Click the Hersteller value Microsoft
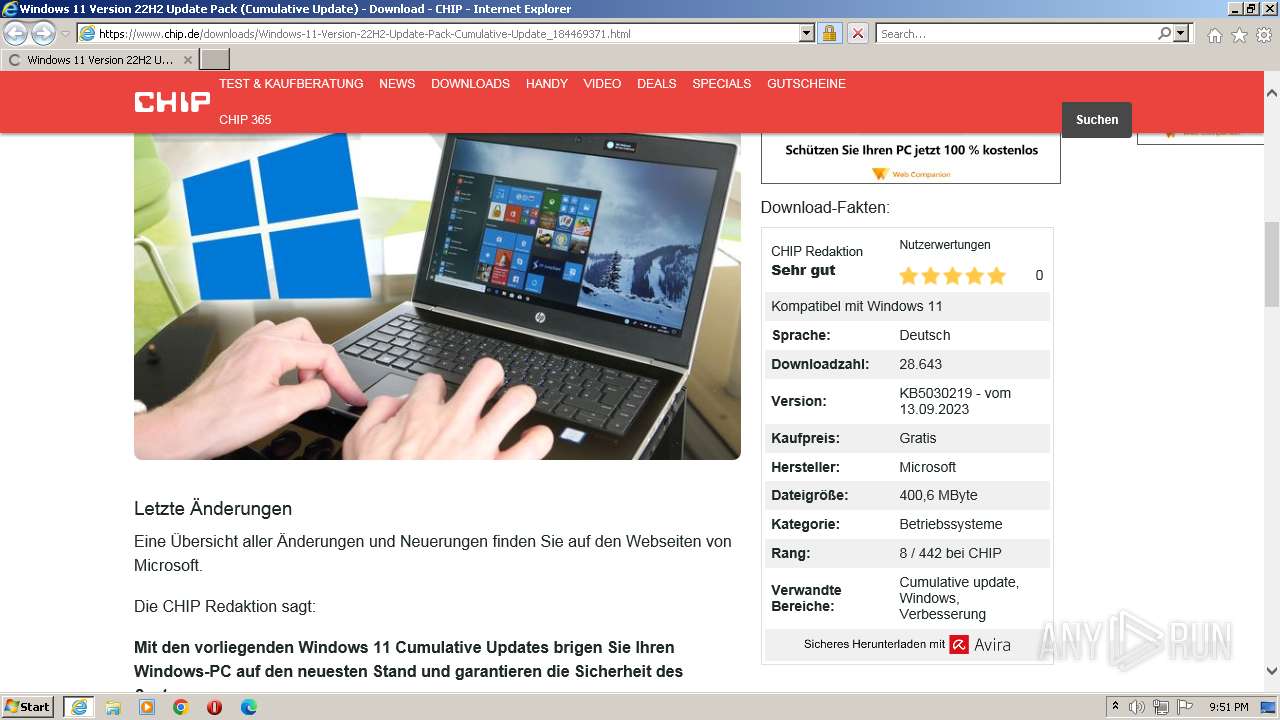 [927, 467]
